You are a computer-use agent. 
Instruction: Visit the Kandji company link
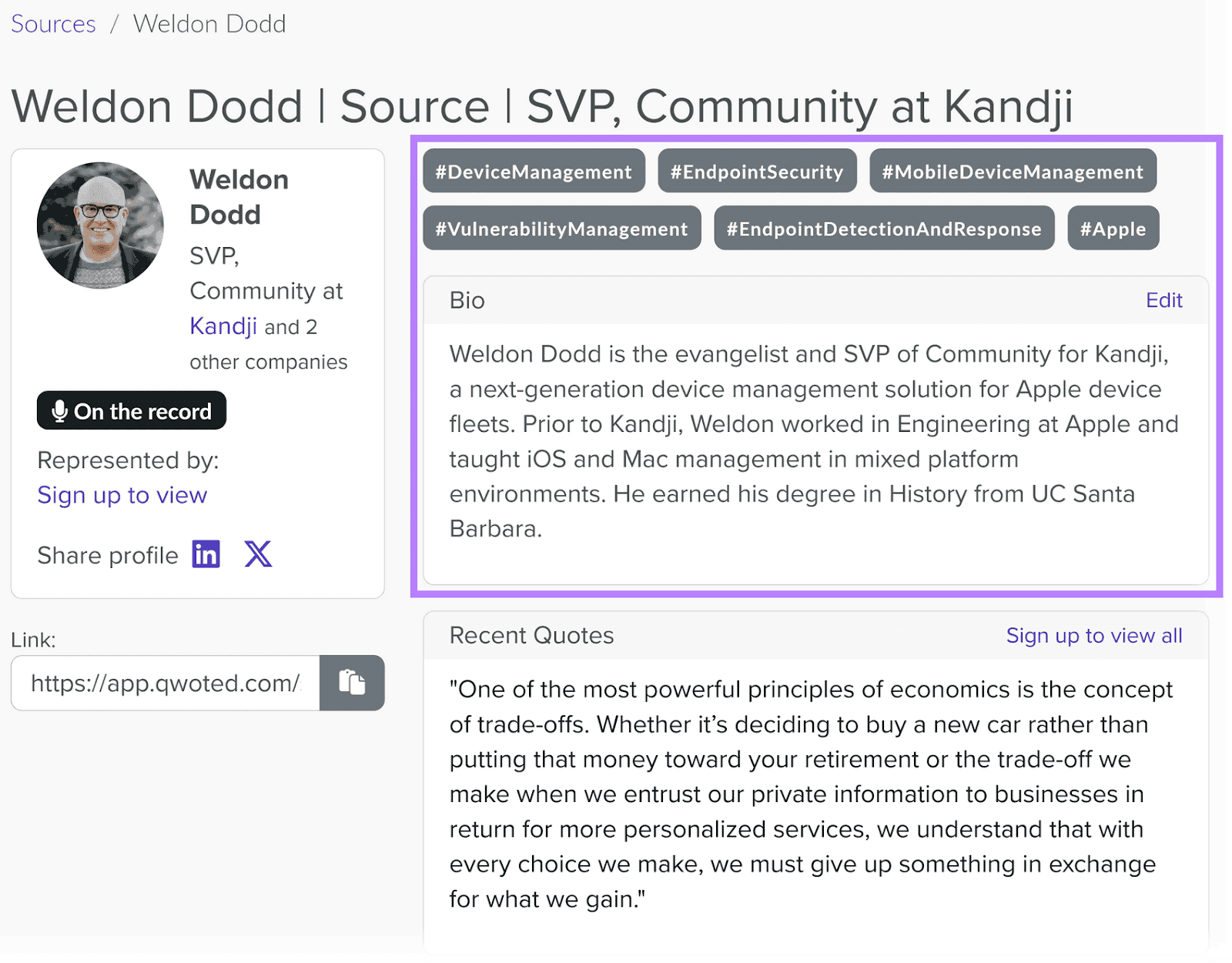tap(223, 326)
